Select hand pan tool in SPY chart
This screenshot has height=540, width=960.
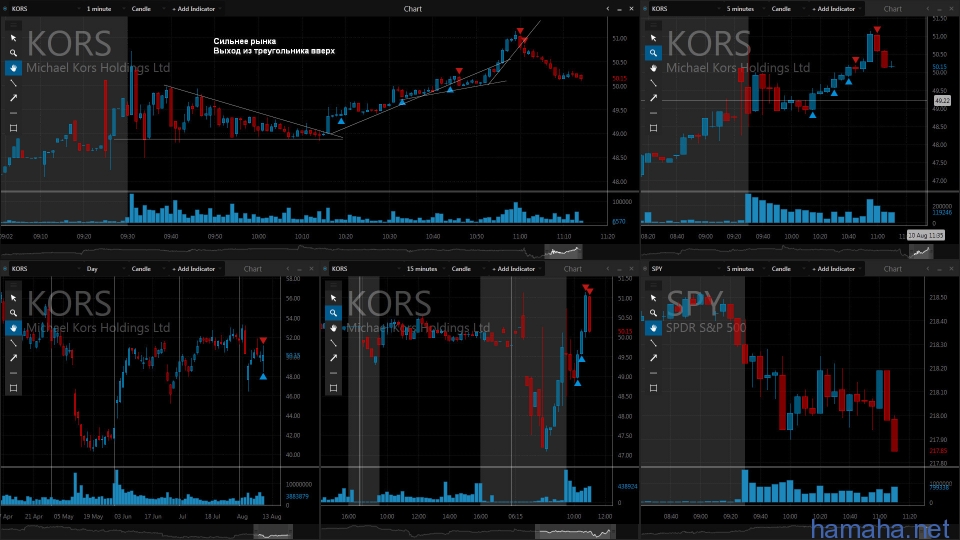point(653,328)
